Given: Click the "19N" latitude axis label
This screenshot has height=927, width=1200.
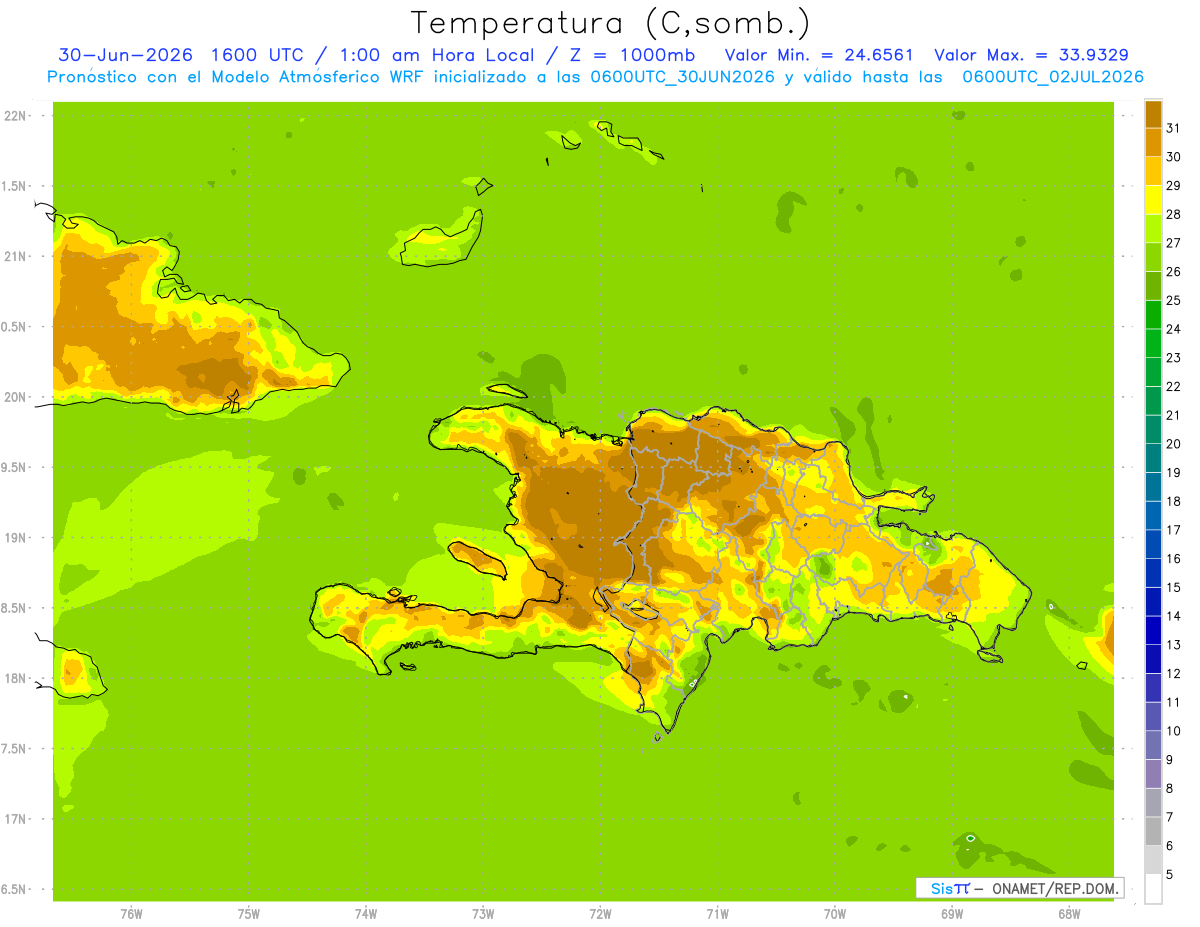Looking at the screenshot, I should 15,538.
